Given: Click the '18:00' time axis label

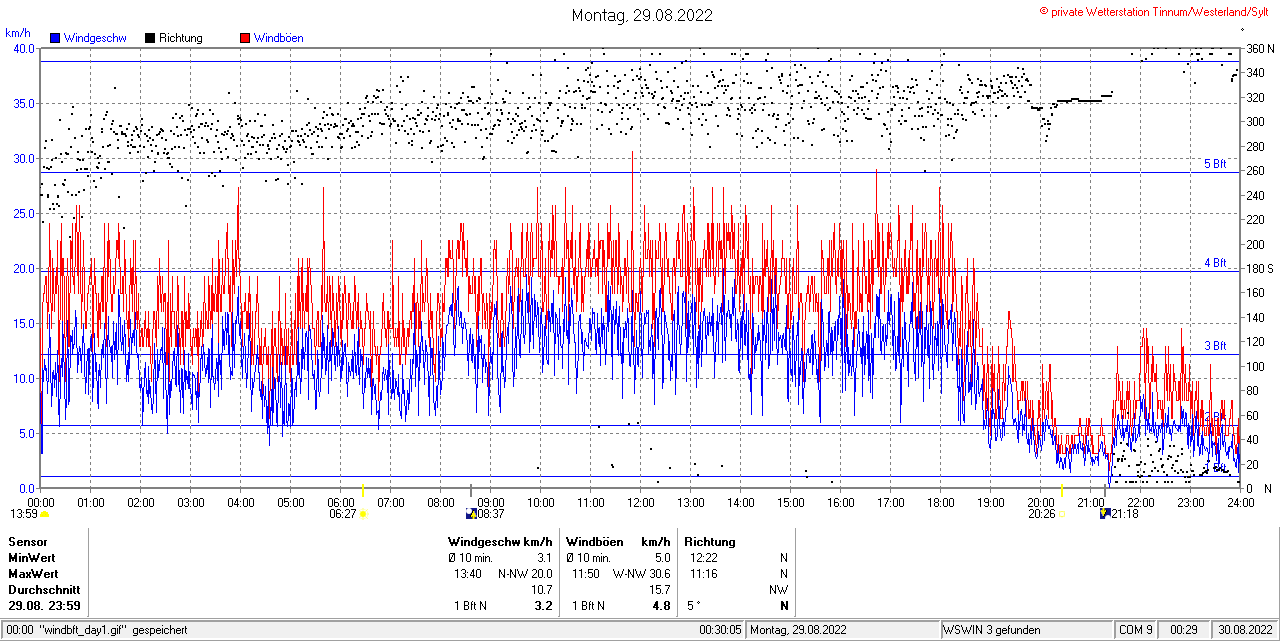Looking at the screenshot, I should [940, 502].
